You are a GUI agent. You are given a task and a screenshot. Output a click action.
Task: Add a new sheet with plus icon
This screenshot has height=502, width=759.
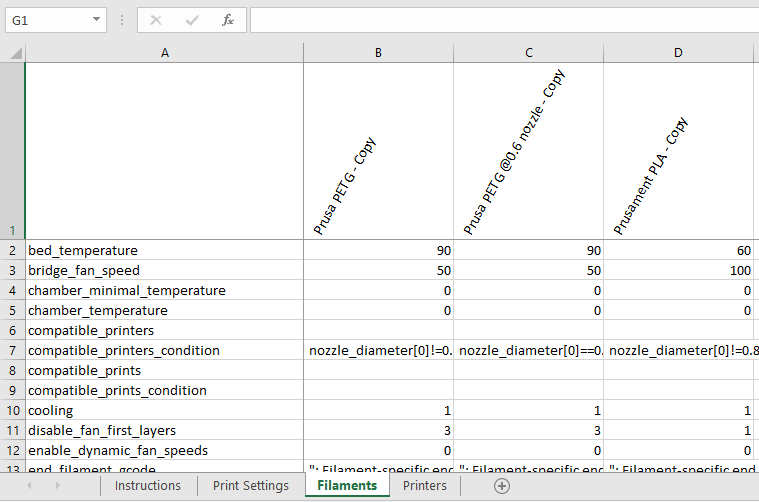pyautogui.click(x=502, y=486)
